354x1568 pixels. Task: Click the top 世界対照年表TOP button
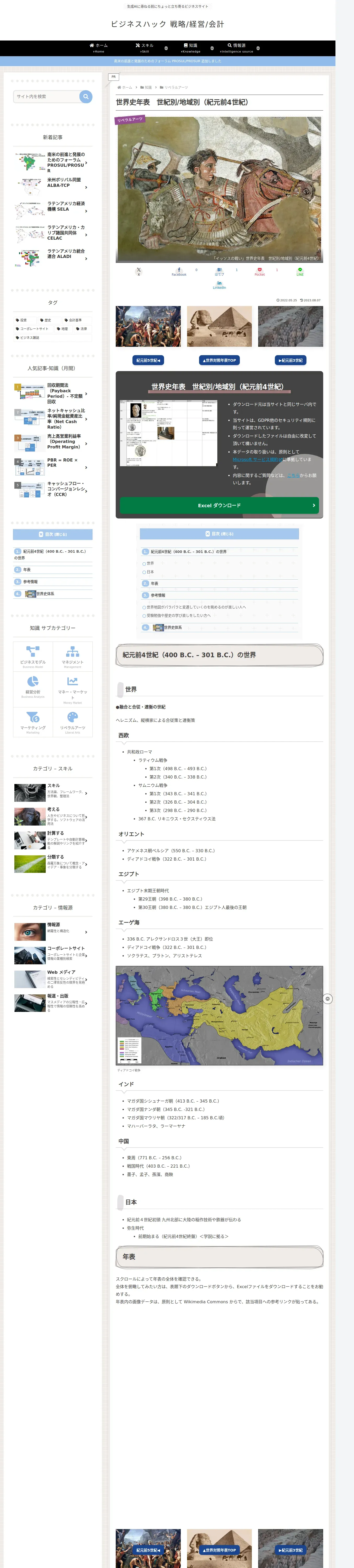pyautogui.click(x=219, y=360)
